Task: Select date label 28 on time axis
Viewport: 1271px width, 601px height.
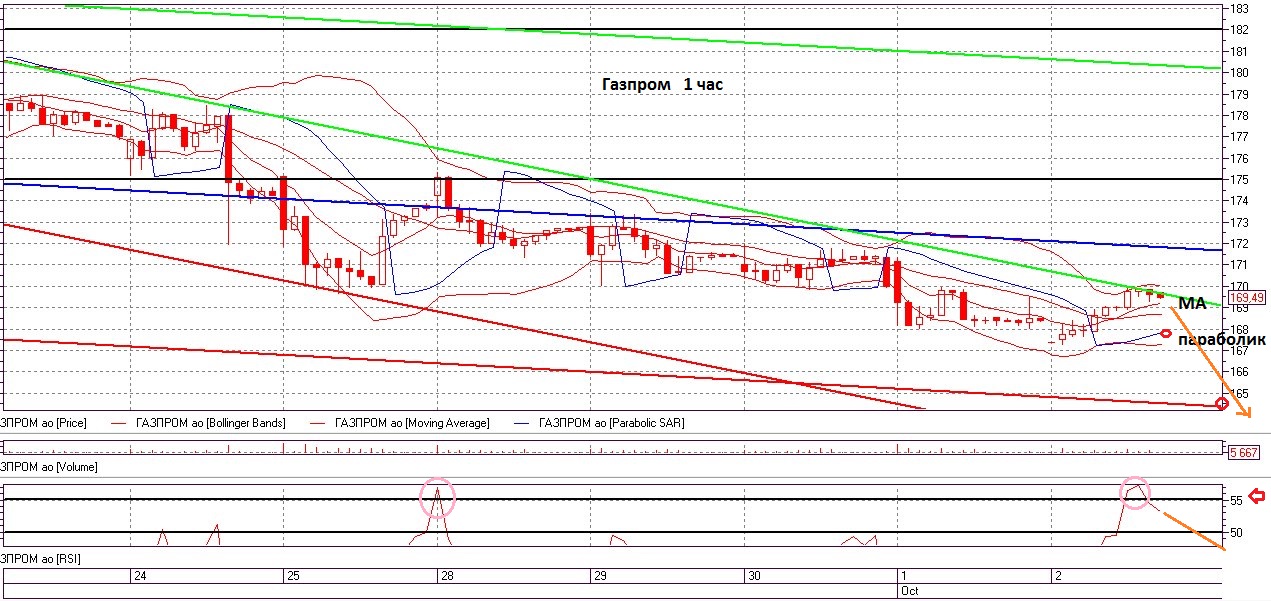Action: pyautogui.click(x=445, y=576)
